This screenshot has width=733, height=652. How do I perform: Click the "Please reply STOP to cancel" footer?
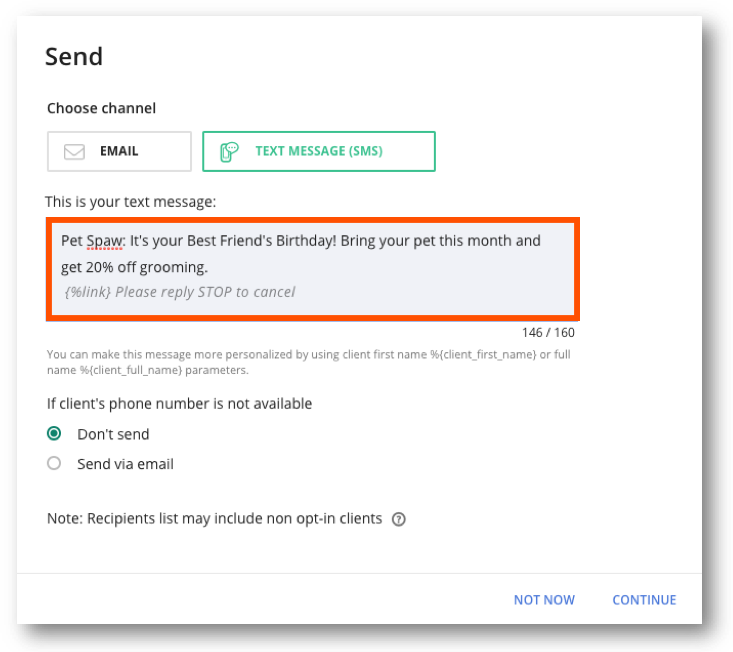point(205,292)
